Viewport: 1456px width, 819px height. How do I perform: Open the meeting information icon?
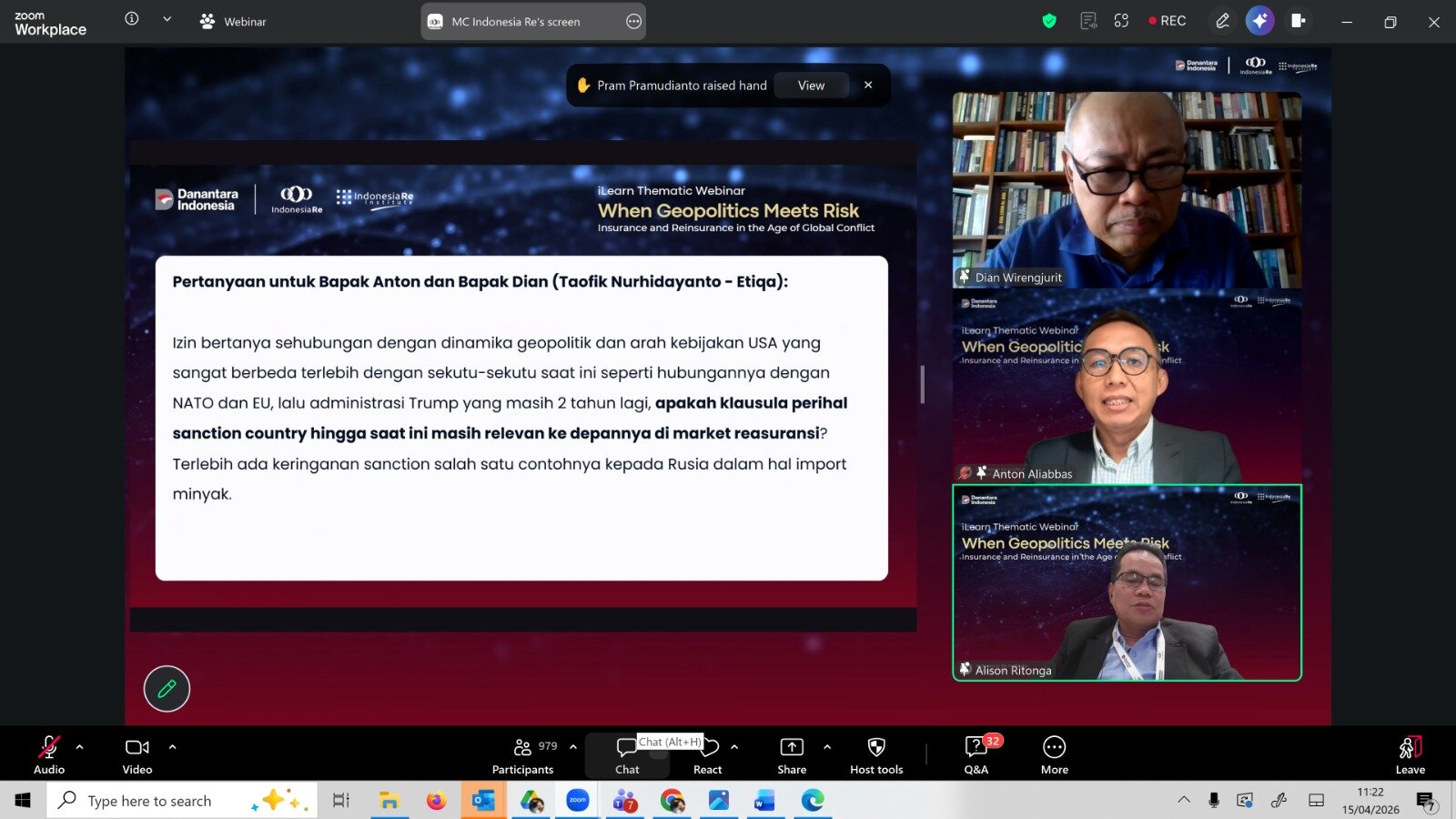coord(132,19)
